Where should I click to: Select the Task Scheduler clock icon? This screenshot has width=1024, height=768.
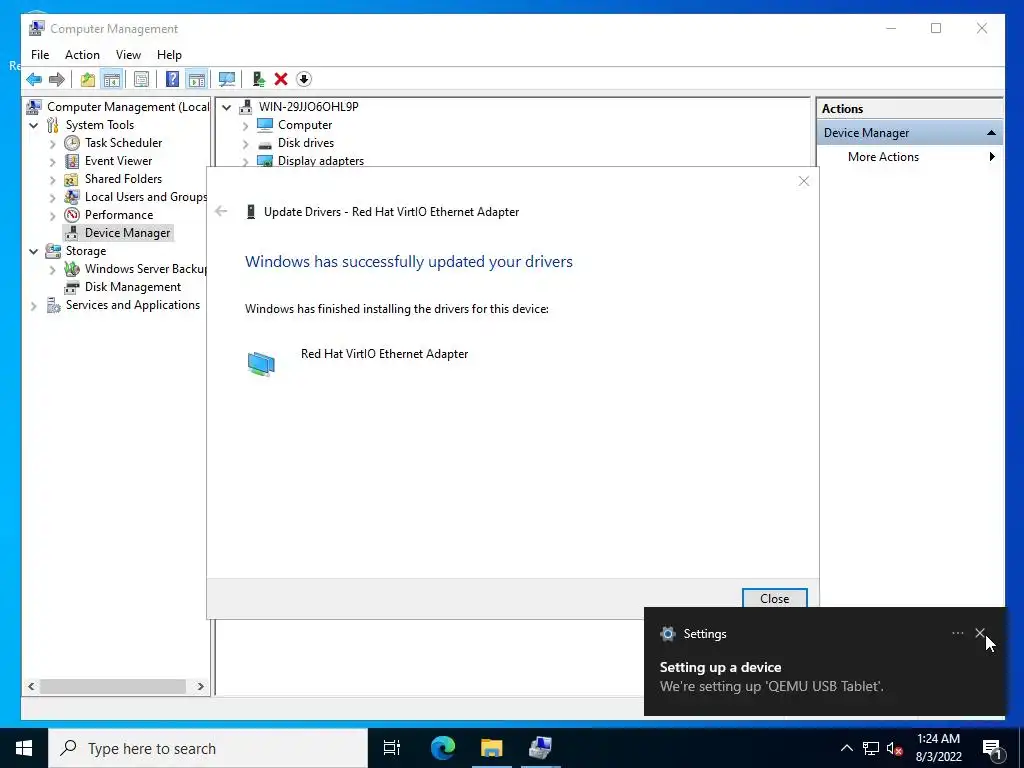tap(72, 142)
